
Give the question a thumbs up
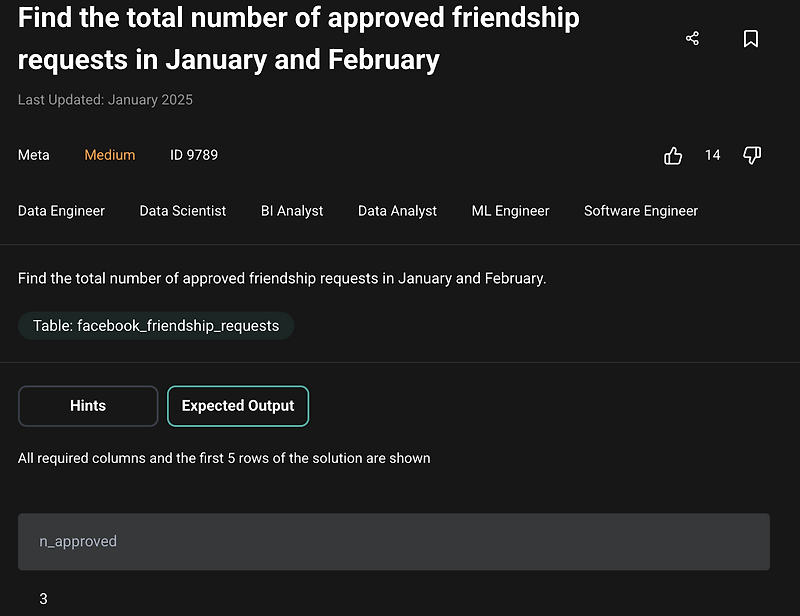pyautogui.click(x=672, y=155)
